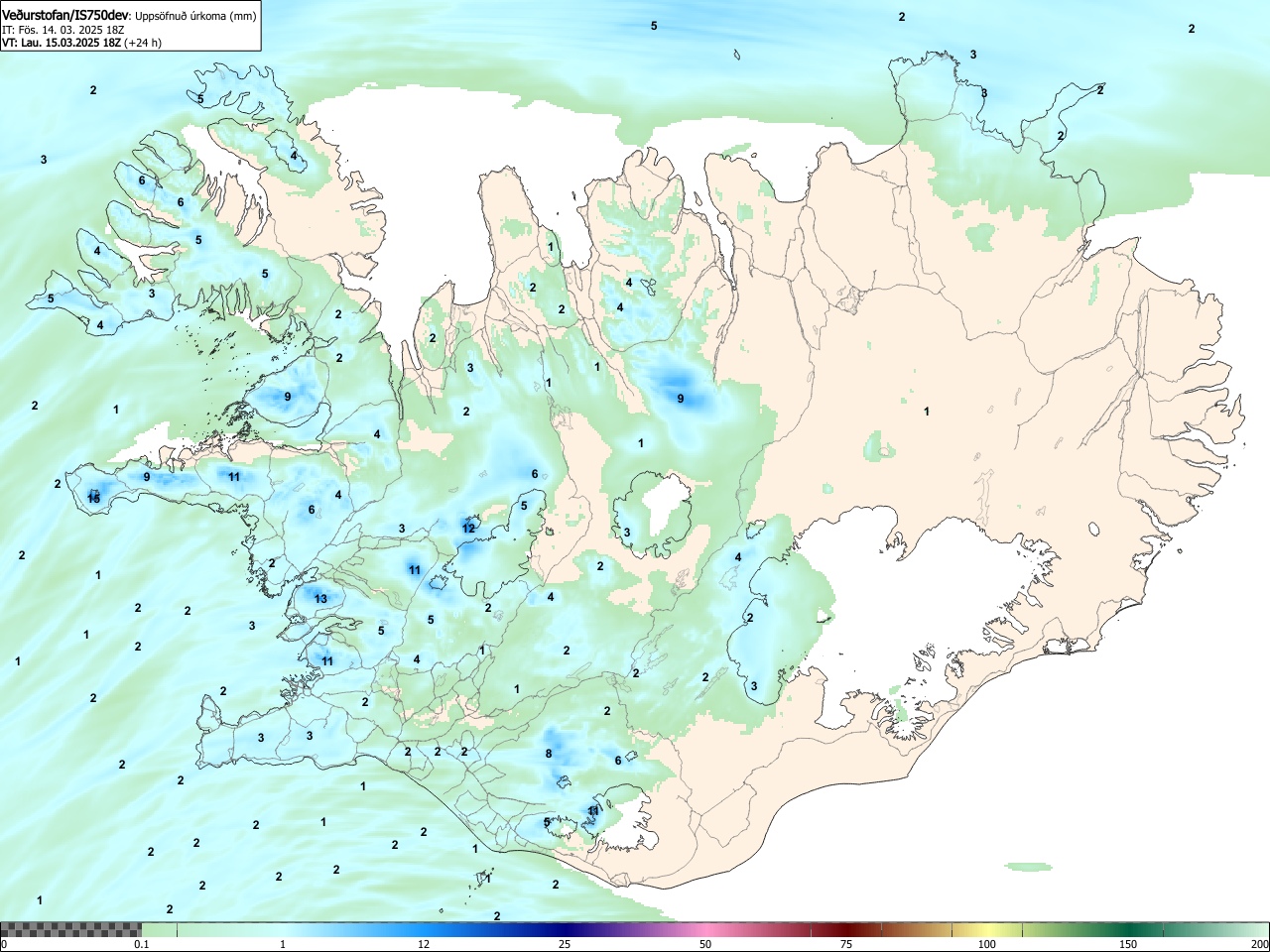Click the checkered no-data segment of the scale
The width and height of the screenshot is (1270, 952).
70,929
